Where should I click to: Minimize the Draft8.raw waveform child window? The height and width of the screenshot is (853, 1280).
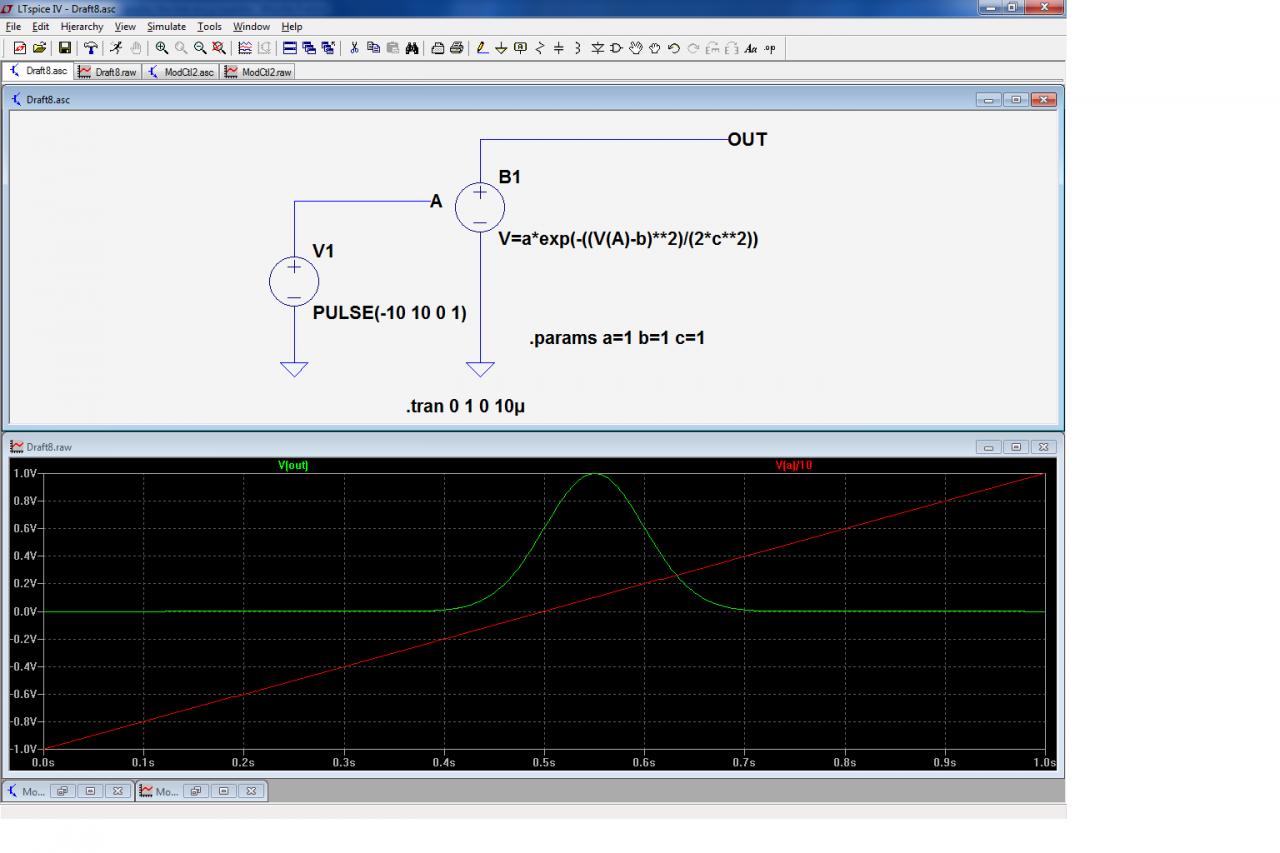pyautogui.click(x=990, y=447)
